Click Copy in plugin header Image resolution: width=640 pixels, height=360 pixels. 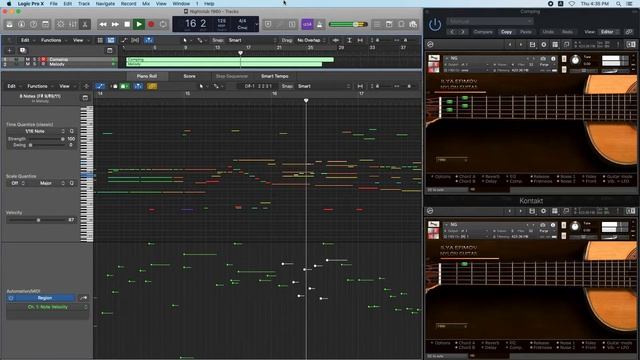pos(507,32)
